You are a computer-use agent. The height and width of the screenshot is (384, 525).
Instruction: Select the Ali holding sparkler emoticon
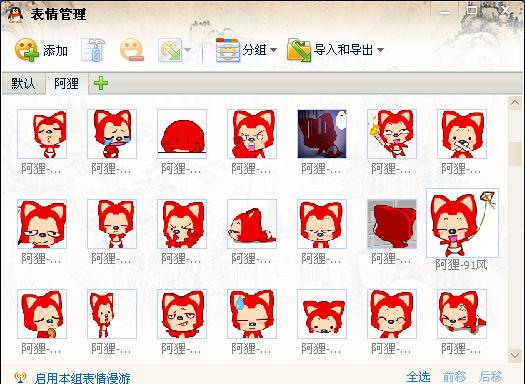point(392,134)
